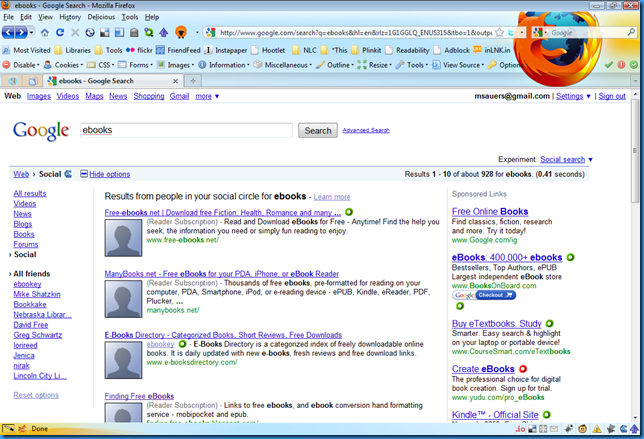The width and height of the screenshot is (644, 439).
Task: Expand the Google 'more' services dropdown
Action: (x=217, y=96)
